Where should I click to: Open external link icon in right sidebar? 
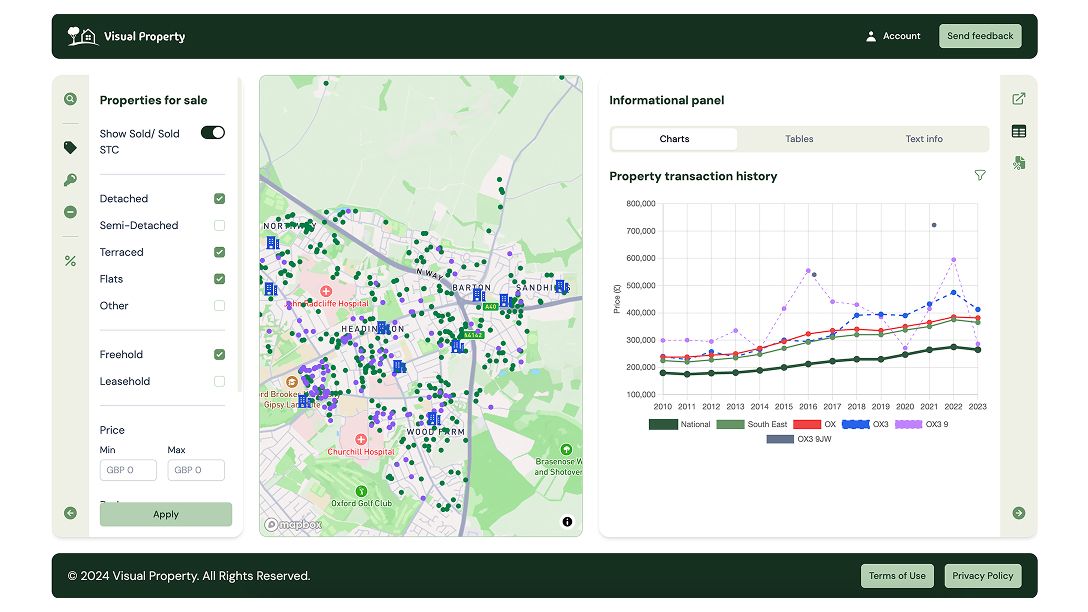point(1019,99)
